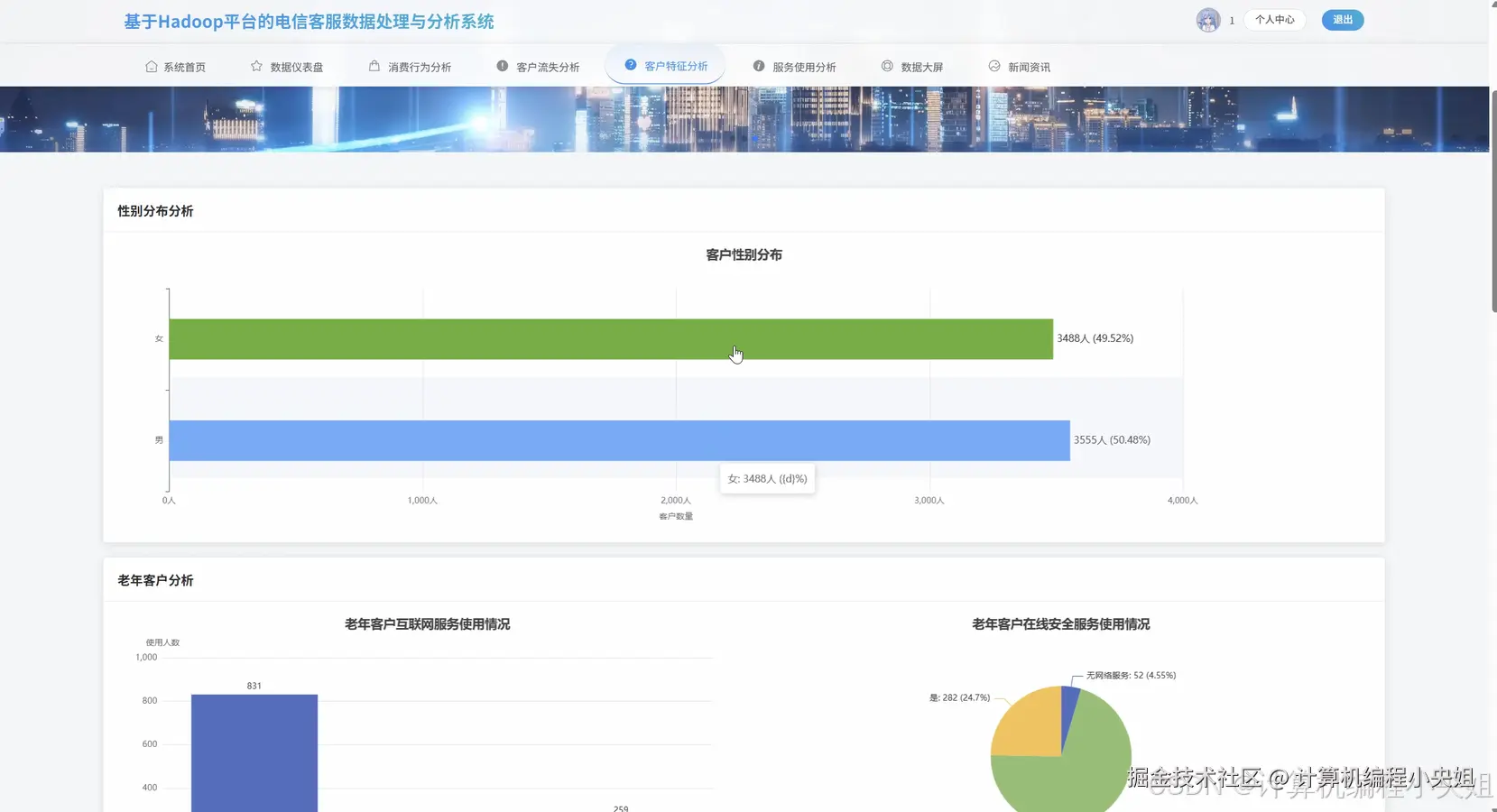Click the x-axis tick "2,000人"
This screenshot has height=812, width=1497.
click(676, 500)
